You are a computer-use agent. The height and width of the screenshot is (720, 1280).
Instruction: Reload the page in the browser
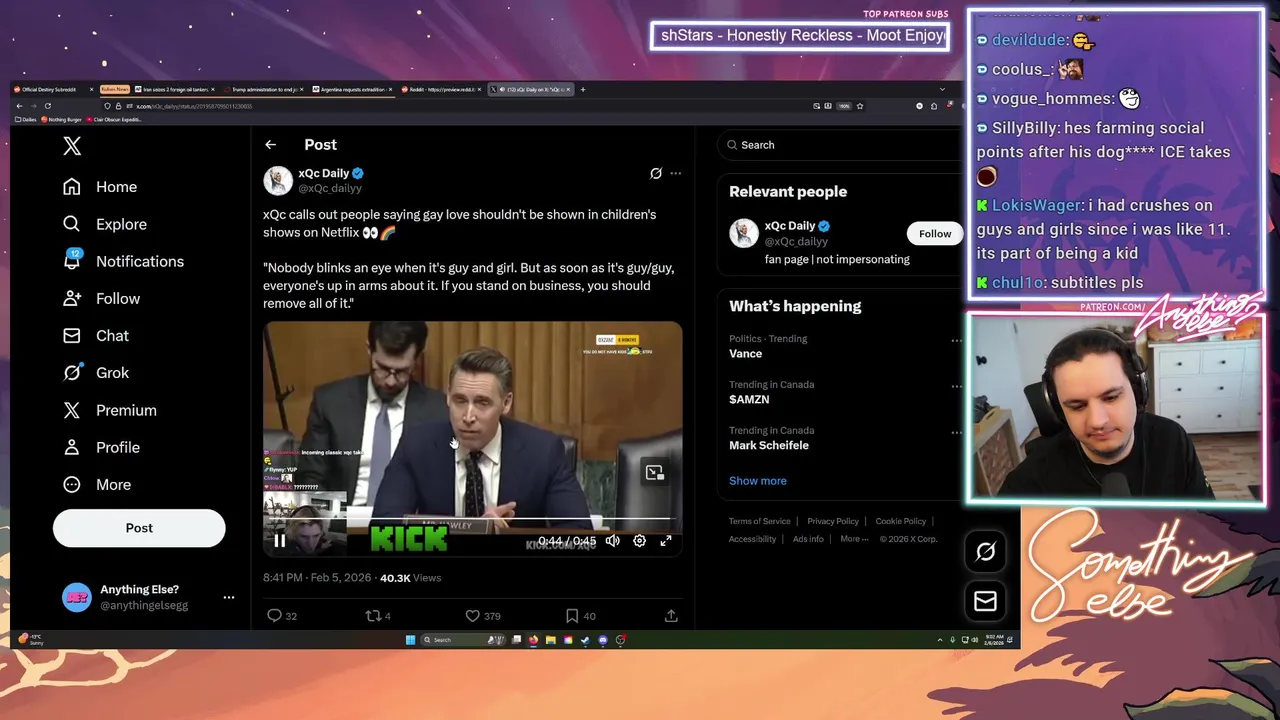coord(48,106)
